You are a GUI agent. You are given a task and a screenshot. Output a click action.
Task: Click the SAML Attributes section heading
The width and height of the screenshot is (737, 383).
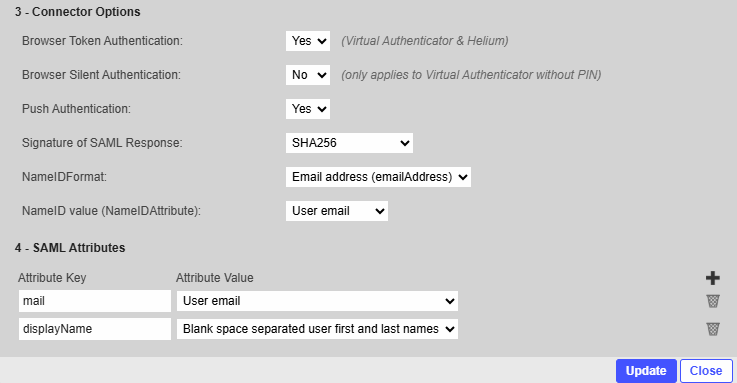click(70, 248)
